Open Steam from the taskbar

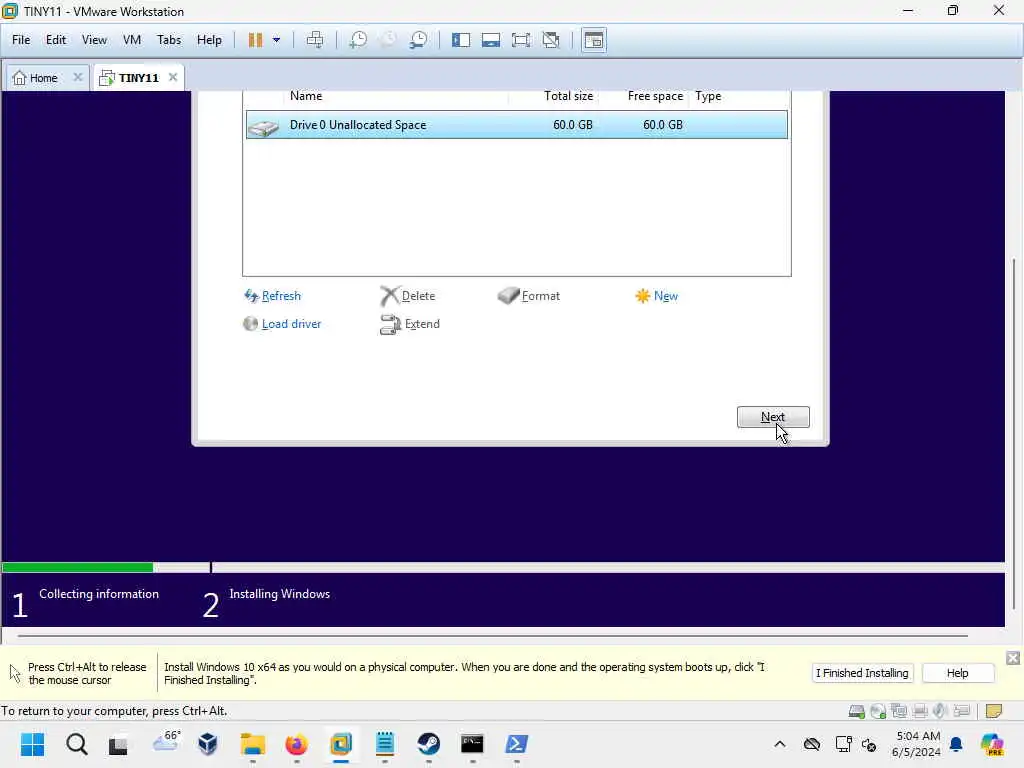tap(428, 744)
